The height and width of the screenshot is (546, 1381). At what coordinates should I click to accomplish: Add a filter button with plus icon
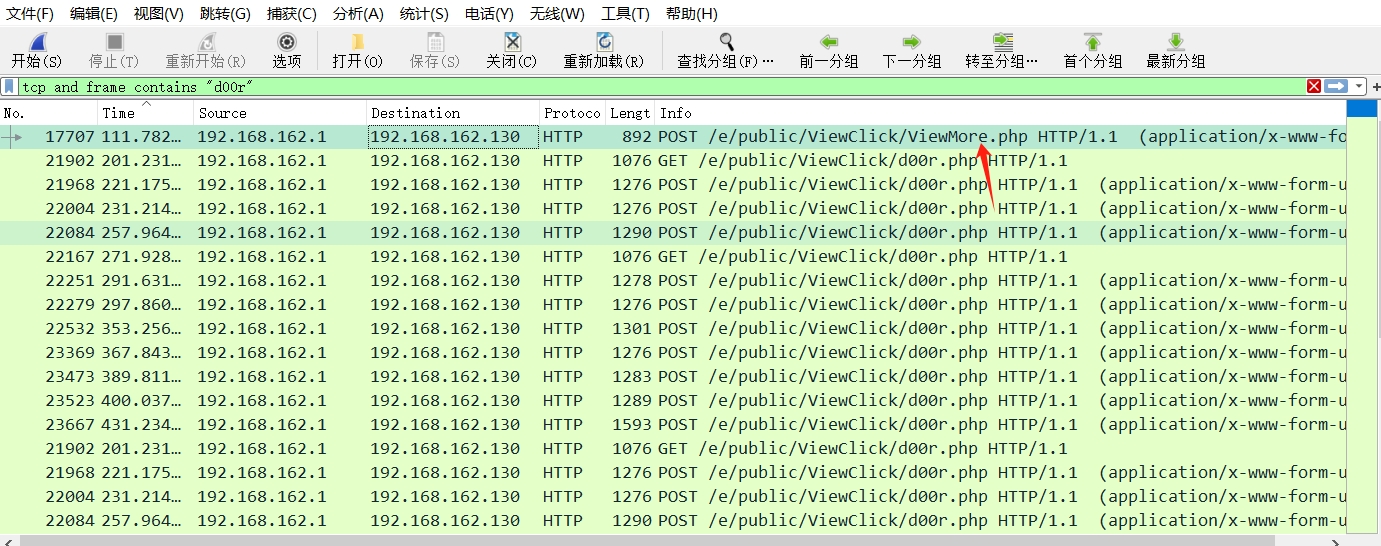1375,87
